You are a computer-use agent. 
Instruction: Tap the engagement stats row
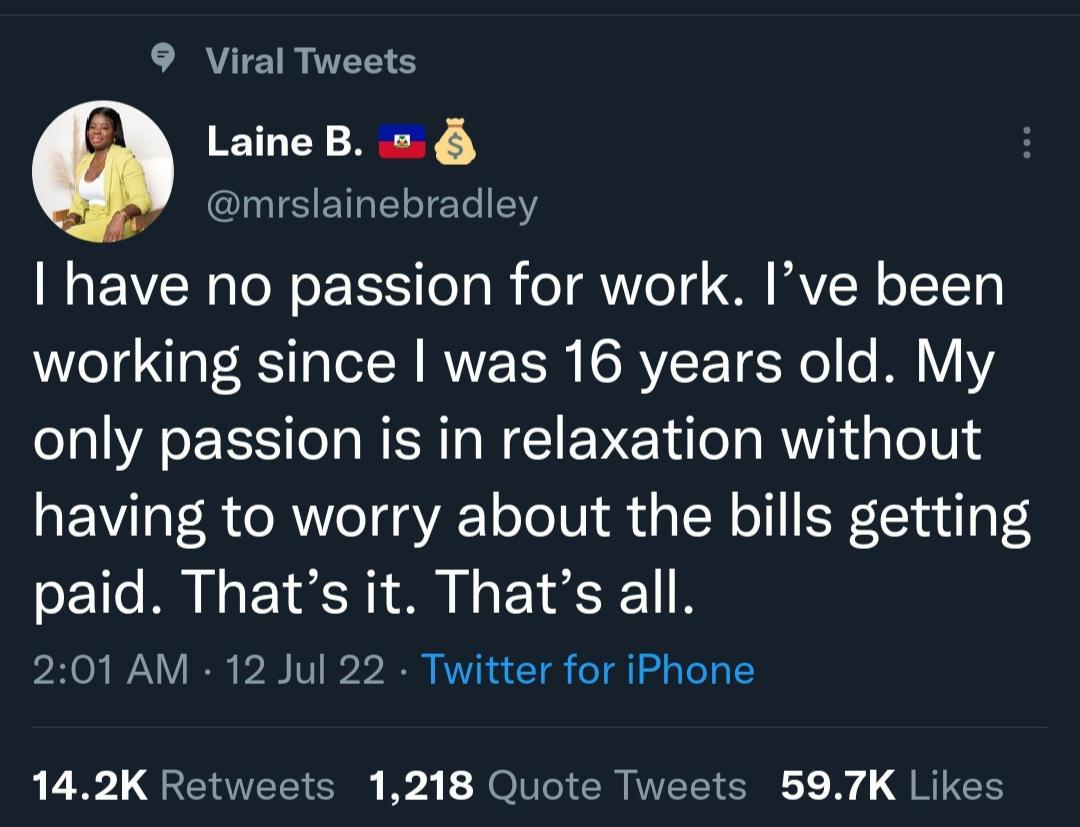540,785
